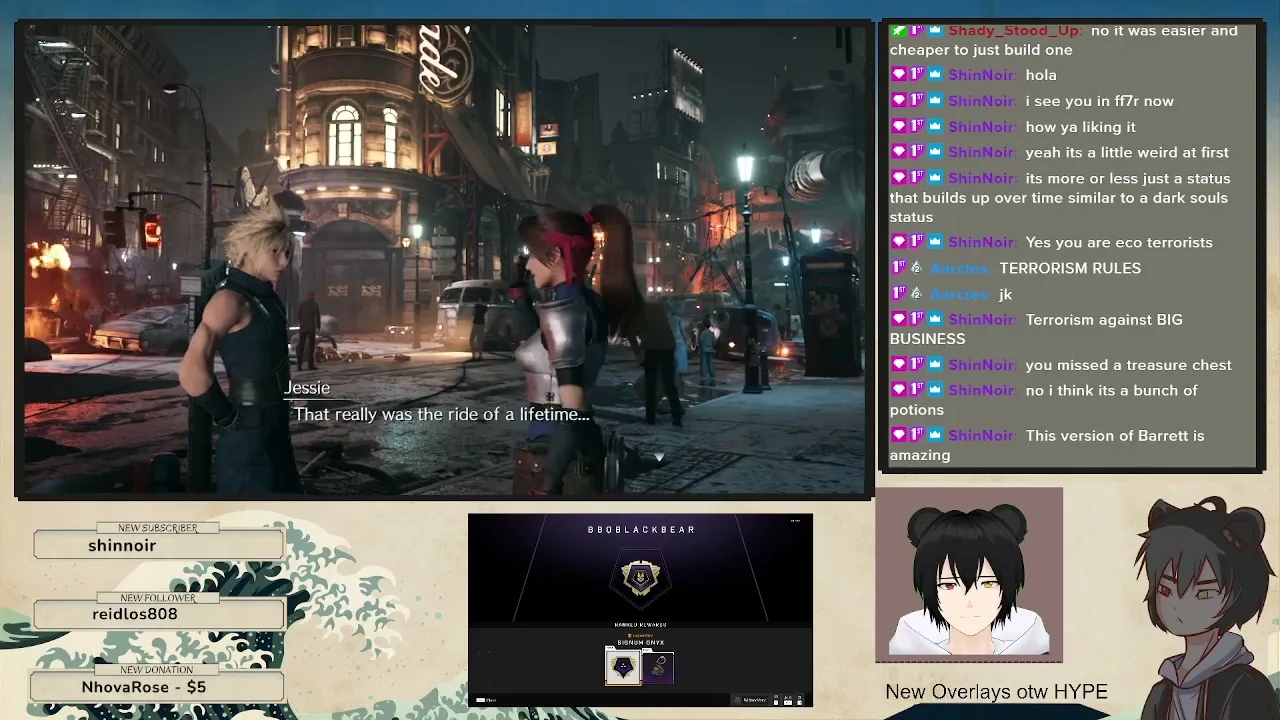1280x720 pixels.
Task: Click the crown badge beside 'how ya liking it'
Action: click(935, 127)
